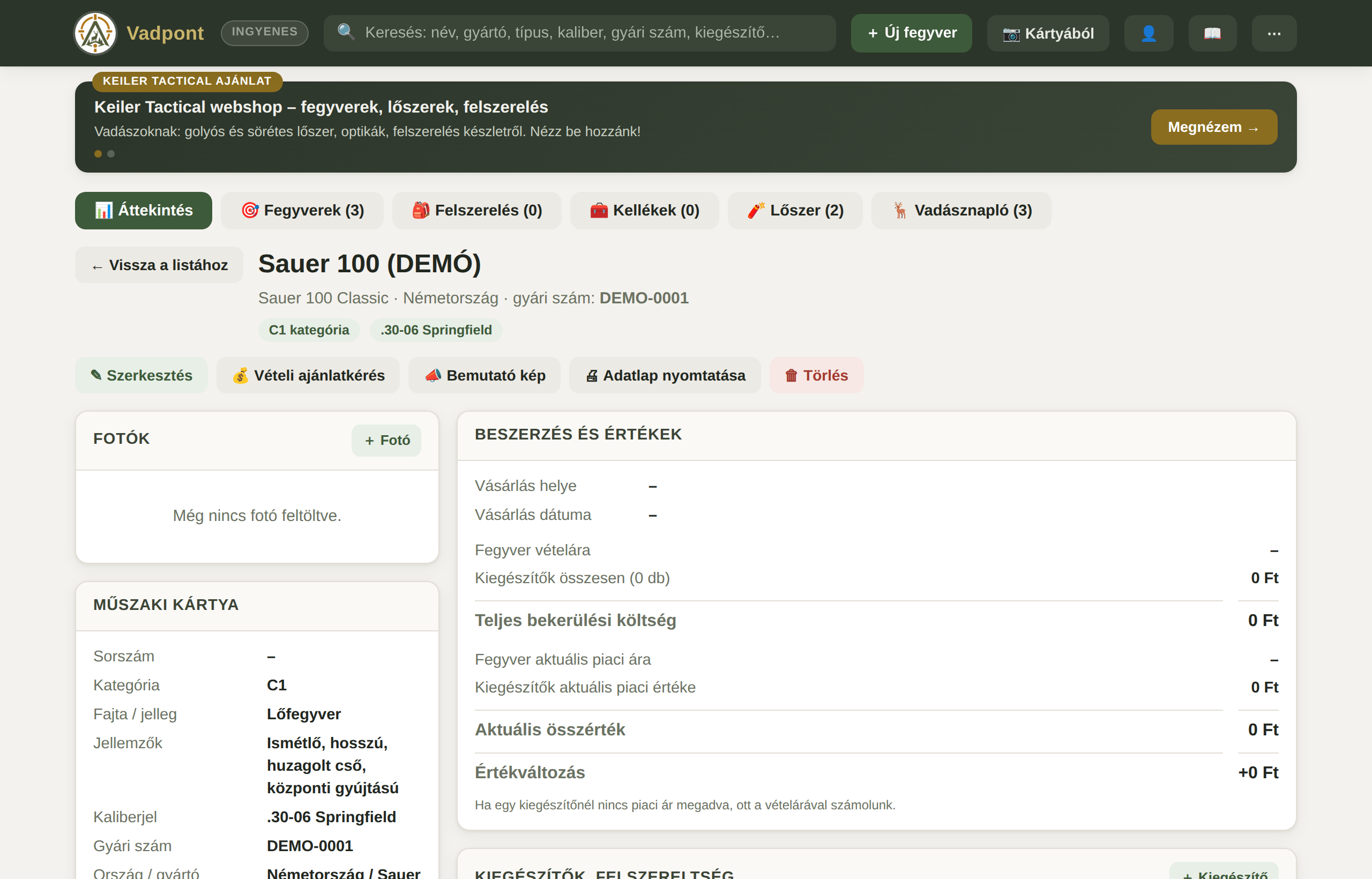Click the backpack icon on Felszerelés tab

point(421,210)
